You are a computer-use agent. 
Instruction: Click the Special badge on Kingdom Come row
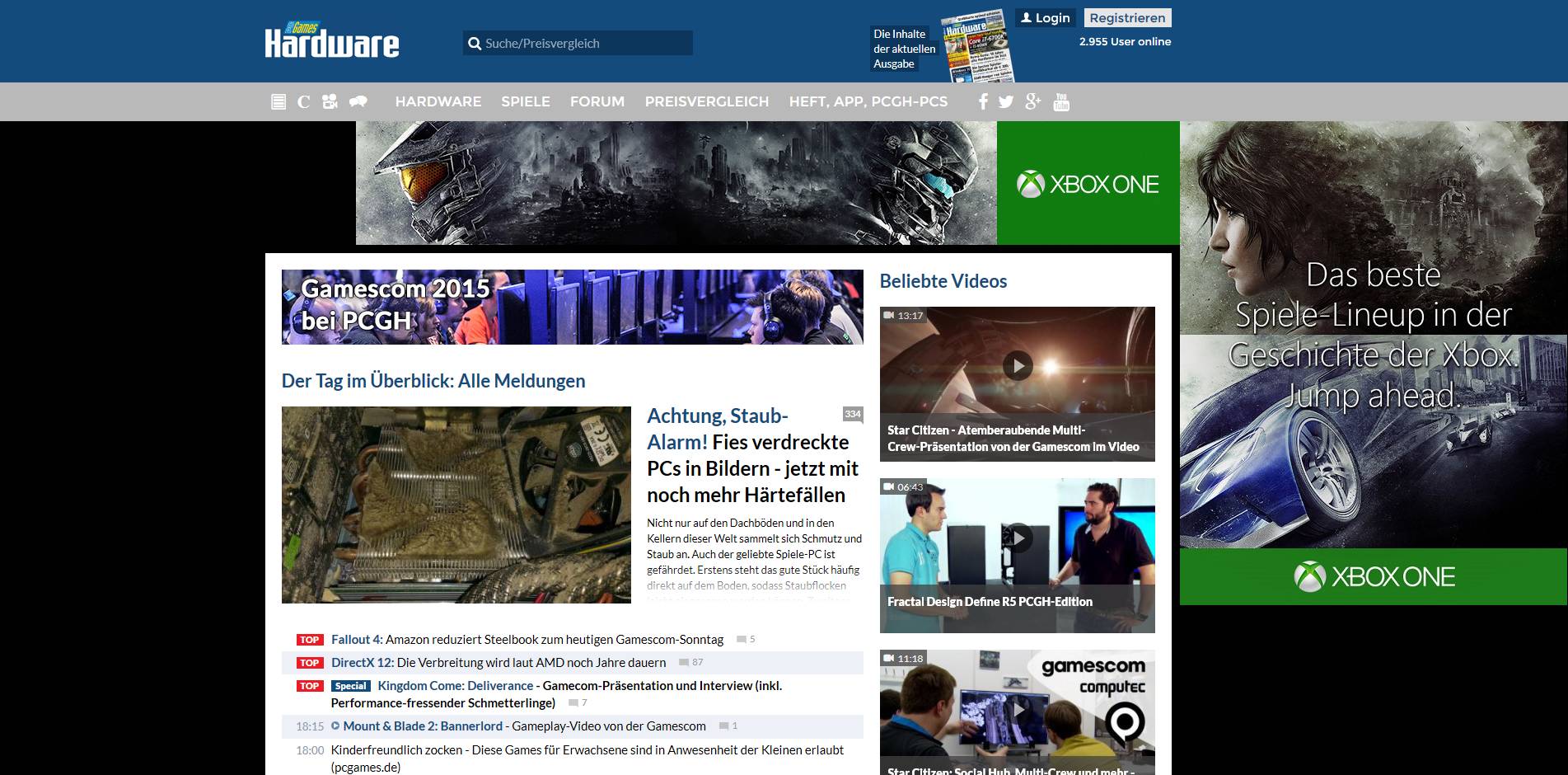(x=351, y=686)
